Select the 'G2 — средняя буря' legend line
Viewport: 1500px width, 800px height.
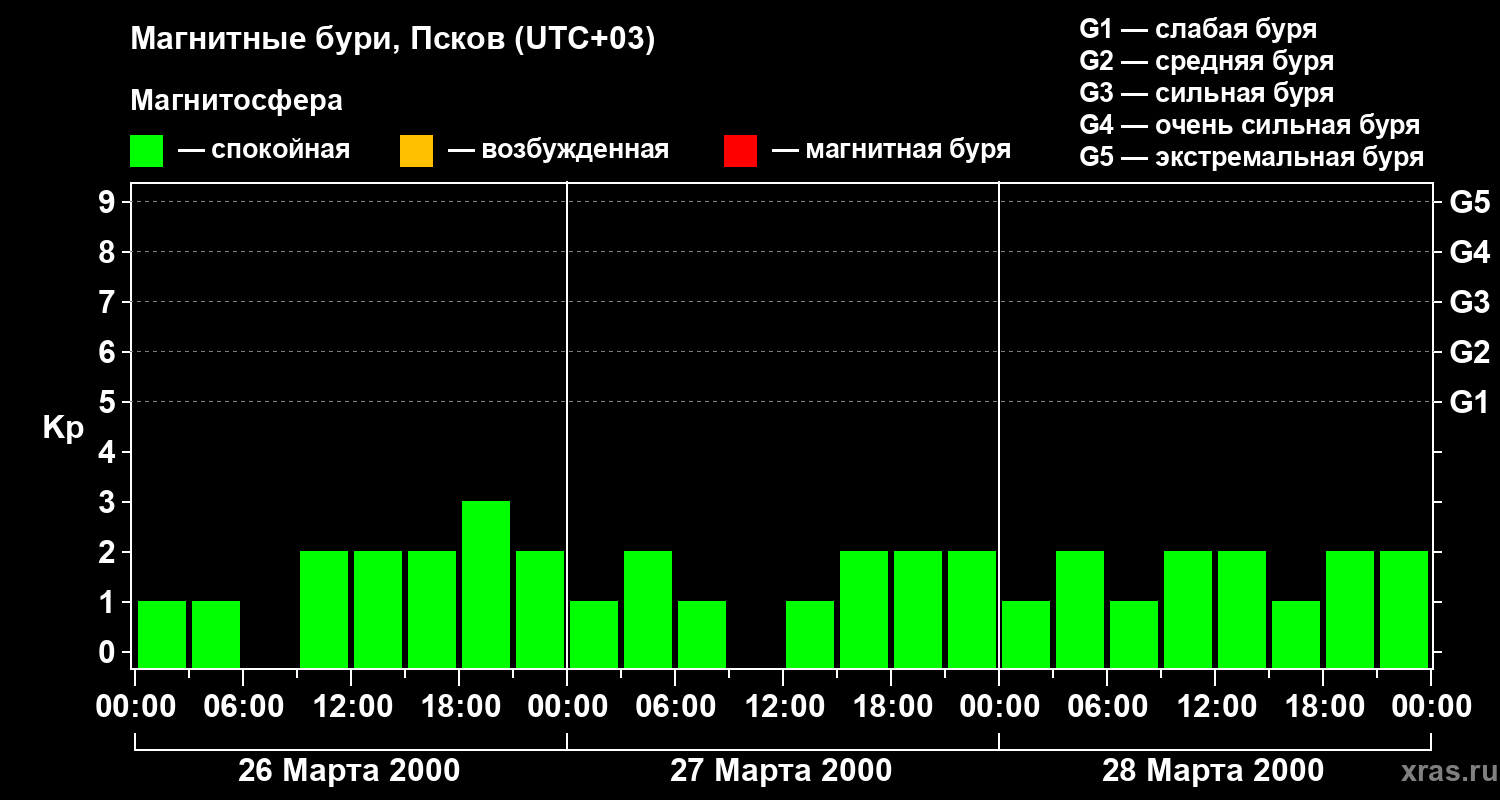[x=1207, y=61]
